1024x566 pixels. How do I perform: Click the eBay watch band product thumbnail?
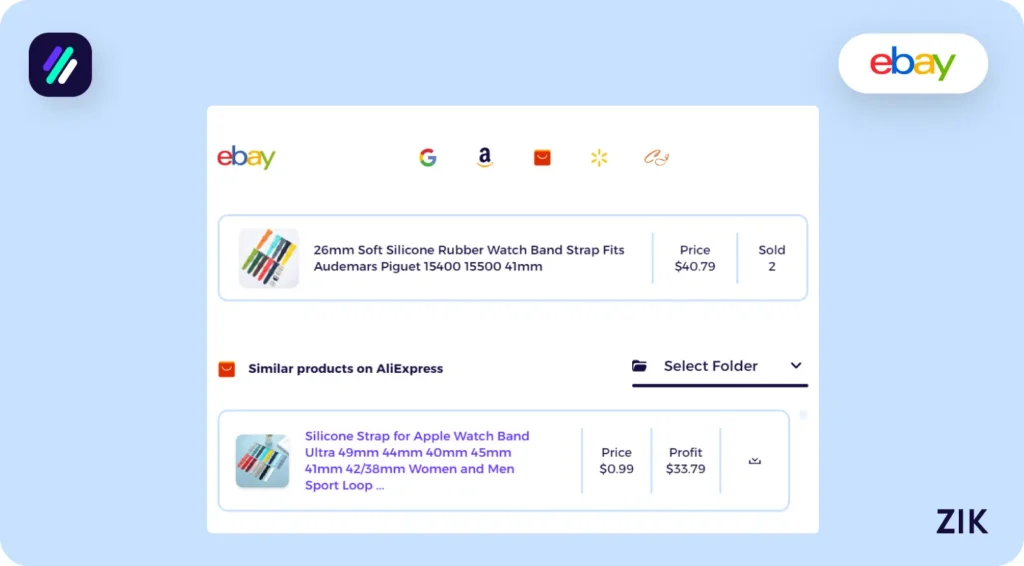[x=269, y=258]
